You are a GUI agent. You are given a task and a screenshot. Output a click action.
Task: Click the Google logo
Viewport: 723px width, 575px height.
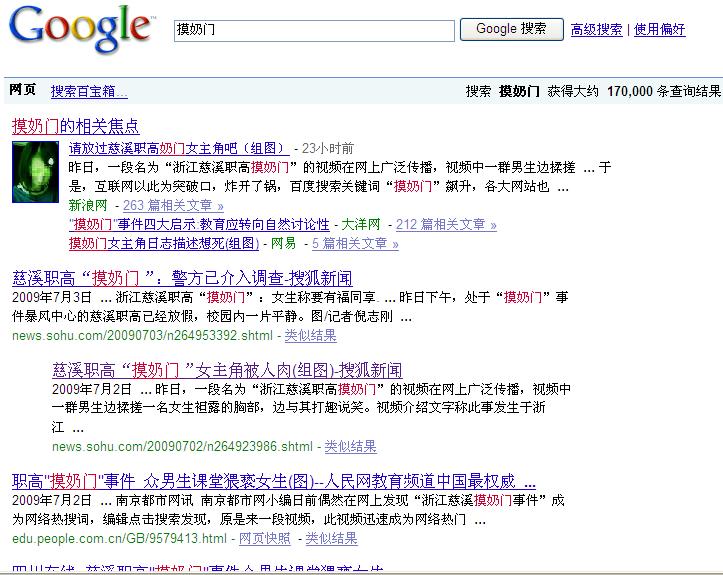81,28
